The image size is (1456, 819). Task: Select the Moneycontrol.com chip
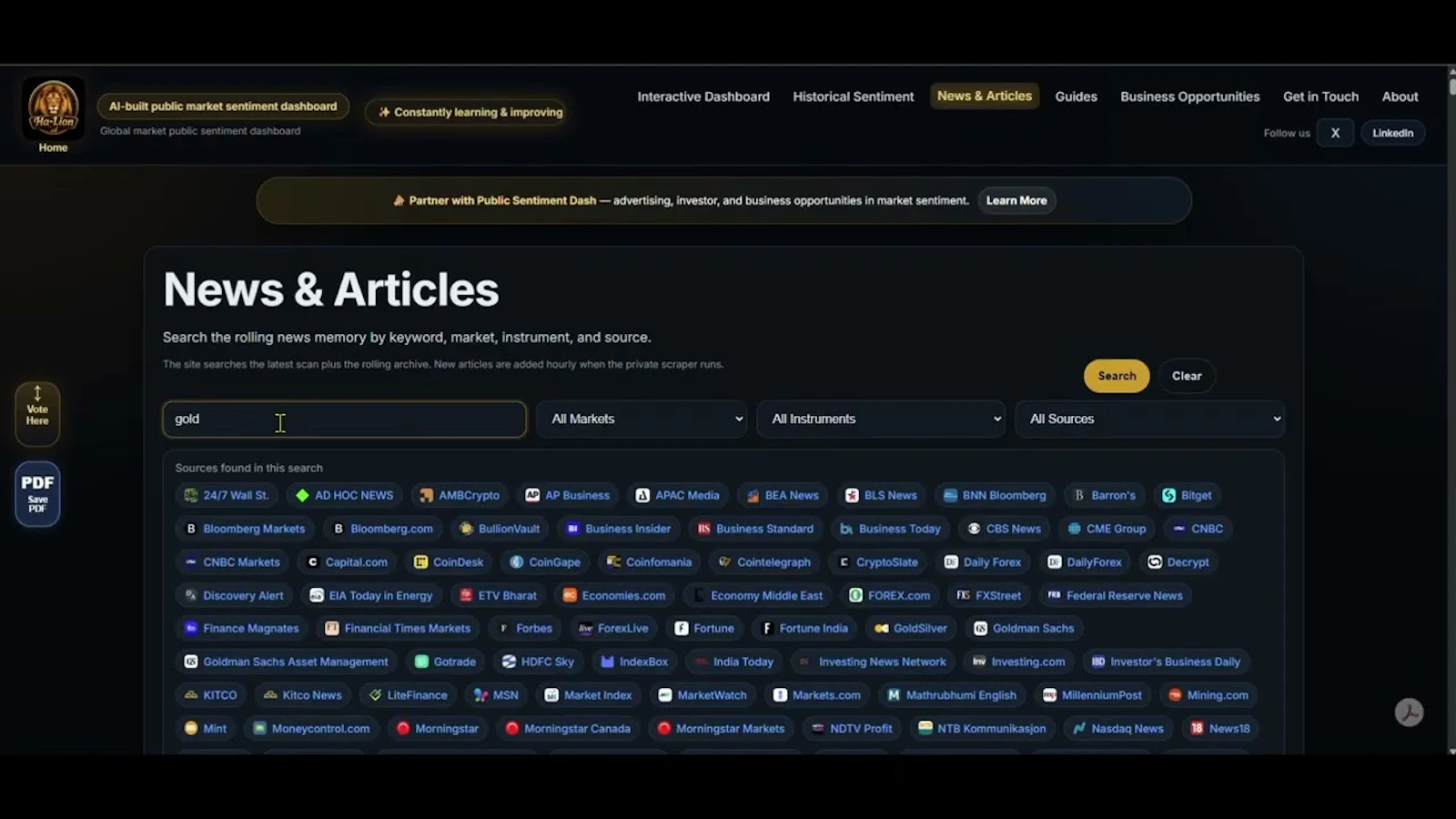coord(311,728)
